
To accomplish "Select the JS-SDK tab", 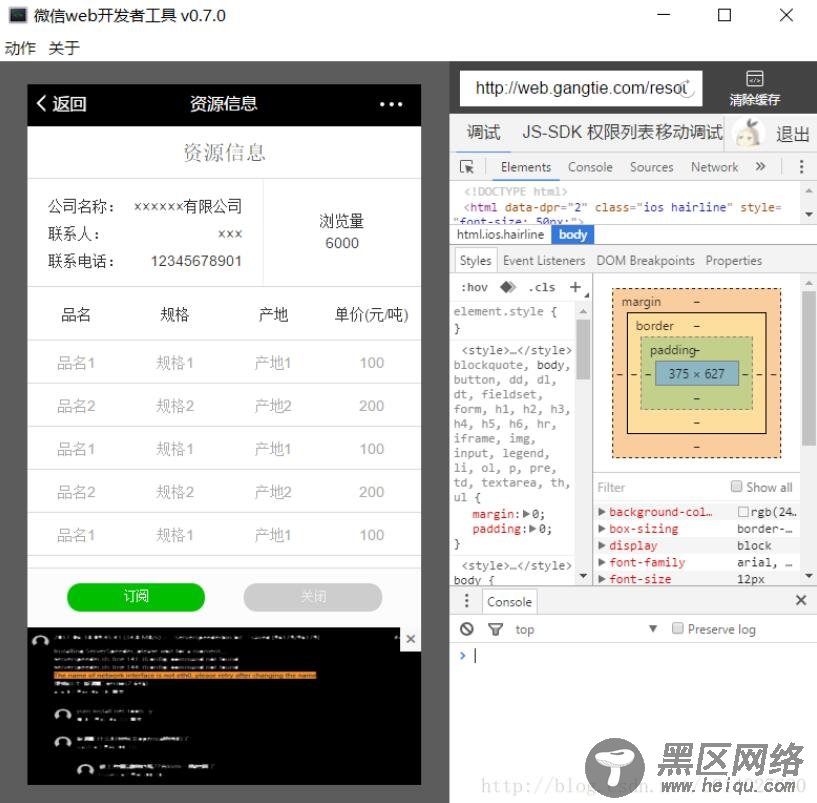I will click(552, 132).
